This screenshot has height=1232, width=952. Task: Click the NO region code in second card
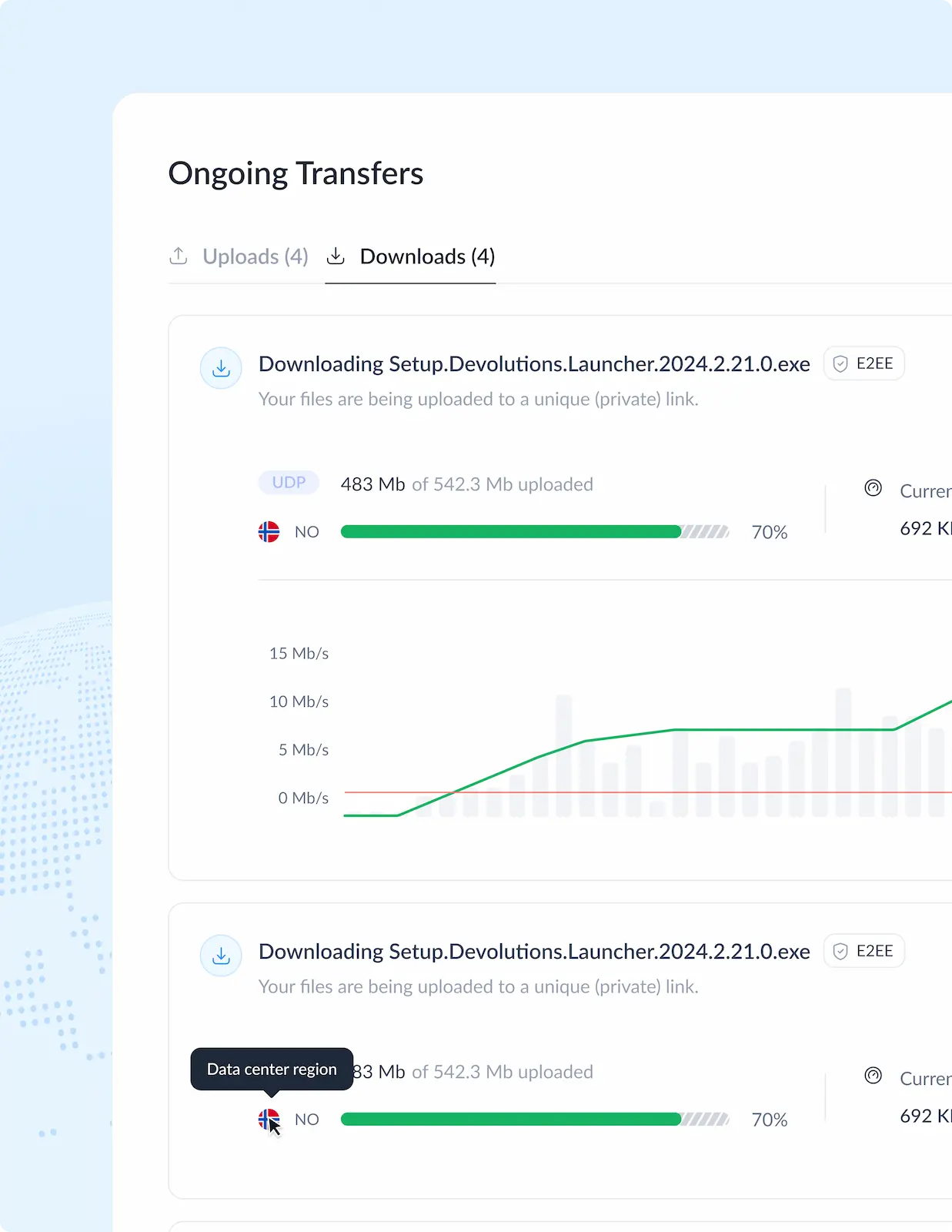[x=307, y=1120]
